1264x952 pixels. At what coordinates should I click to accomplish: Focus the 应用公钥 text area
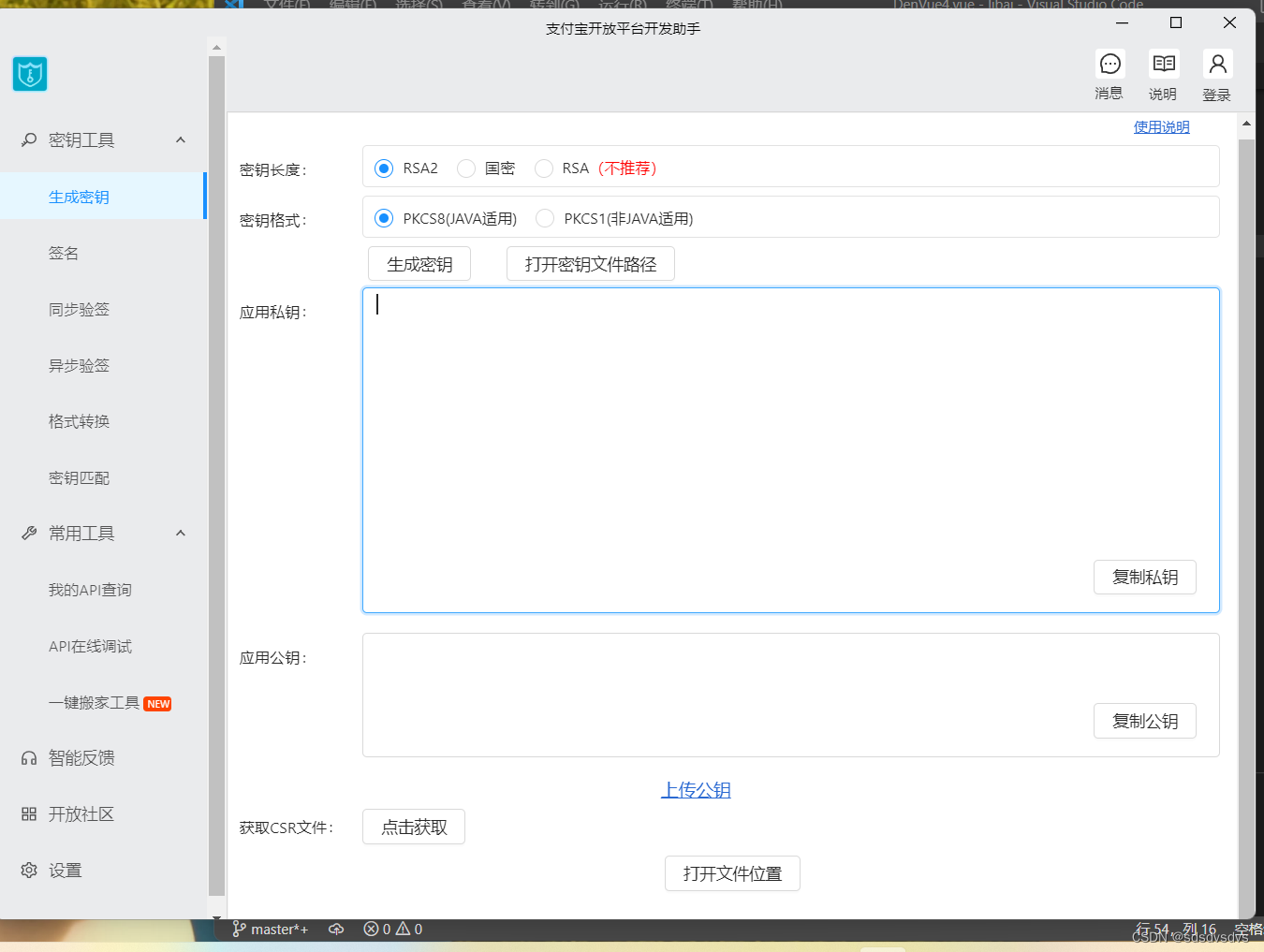click(791, 695)
